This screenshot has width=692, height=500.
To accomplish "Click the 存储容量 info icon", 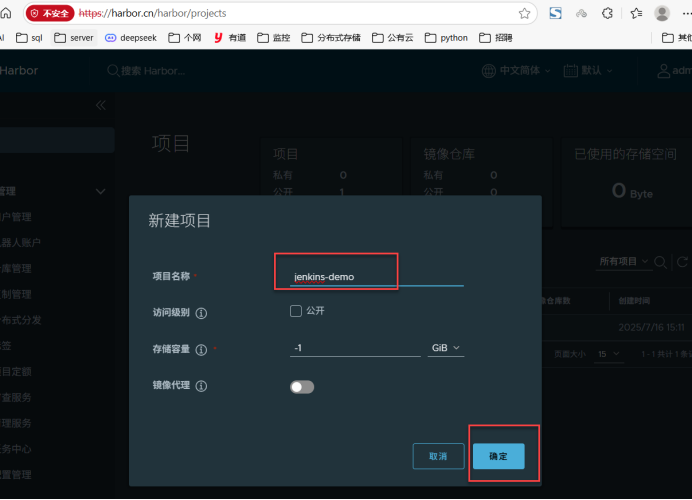I will 201,350.
